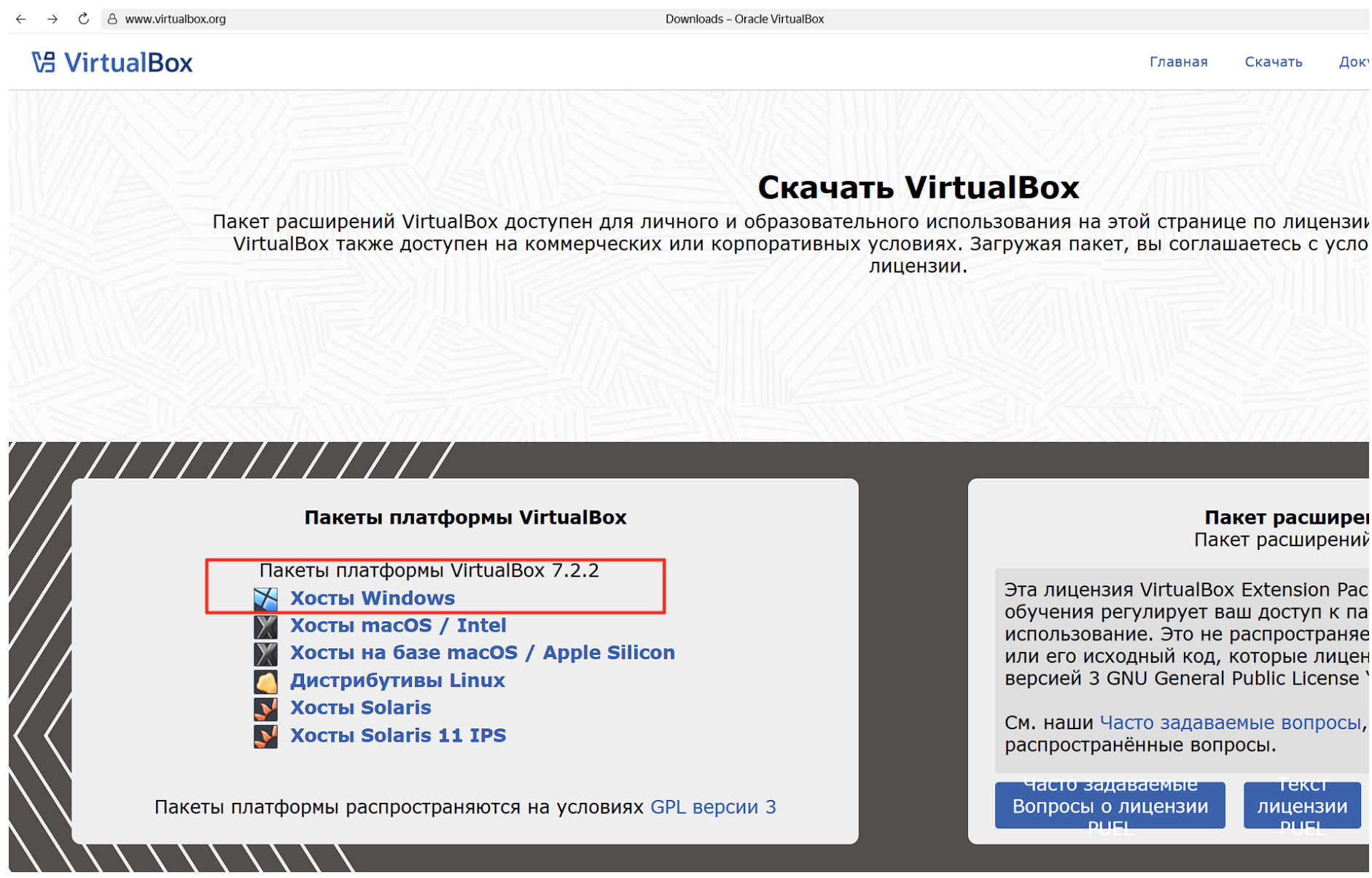Click the Скачать VirtualBox heading
The image size is (1372, 878).
[x=918, y=188]
